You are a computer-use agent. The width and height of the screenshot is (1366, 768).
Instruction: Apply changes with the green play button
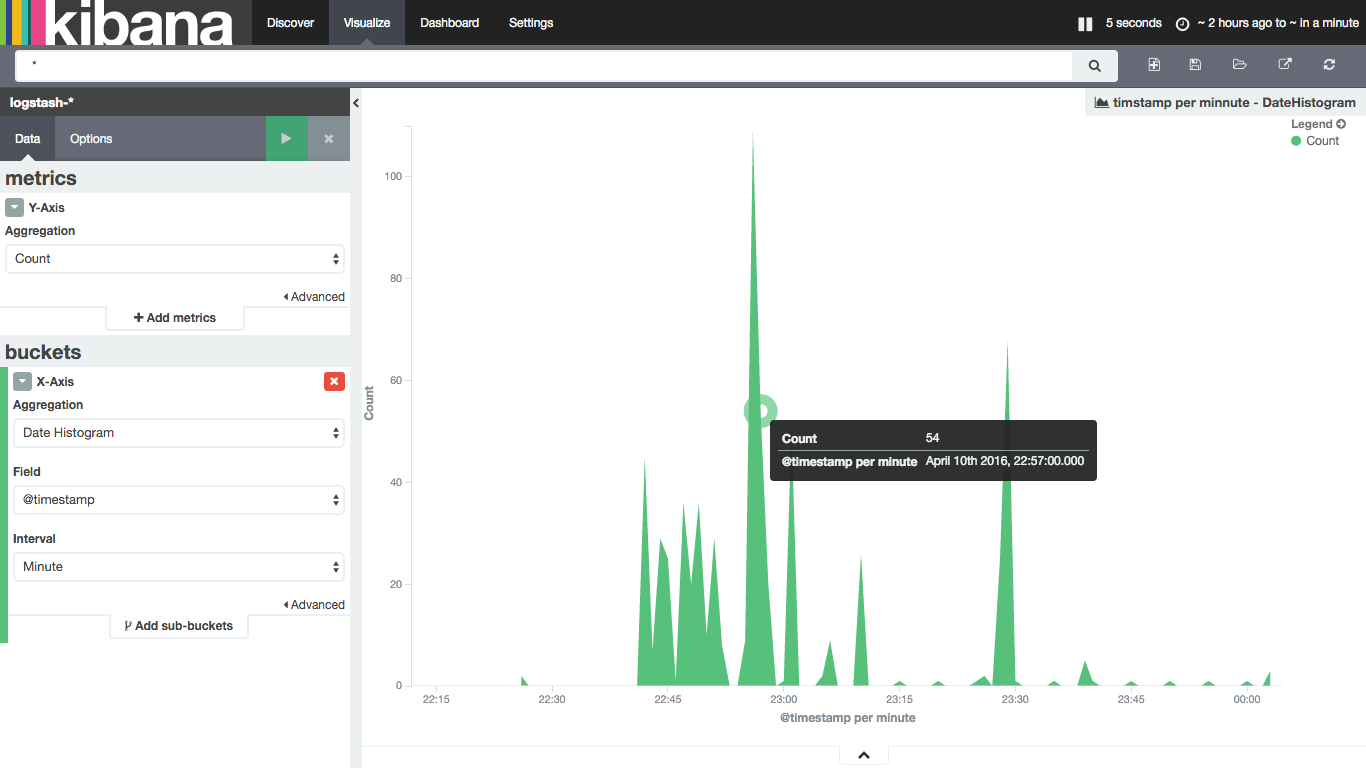286,138
